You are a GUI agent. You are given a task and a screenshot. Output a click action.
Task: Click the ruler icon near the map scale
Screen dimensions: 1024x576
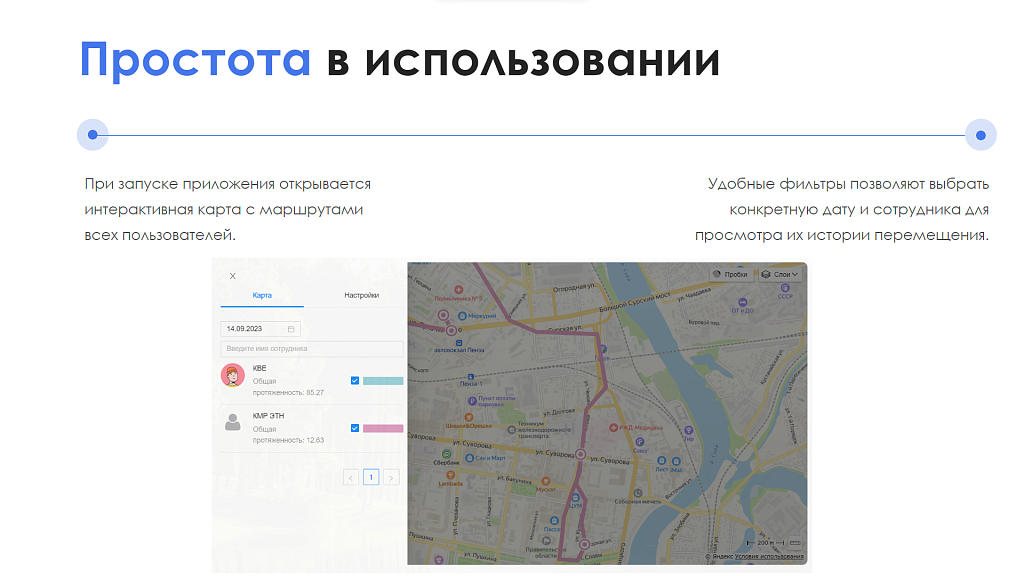(795, 543)
